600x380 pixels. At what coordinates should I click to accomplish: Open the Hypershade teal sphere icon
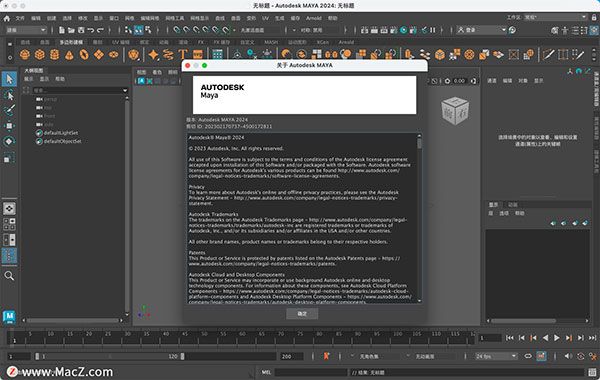[x=403, y=30]
